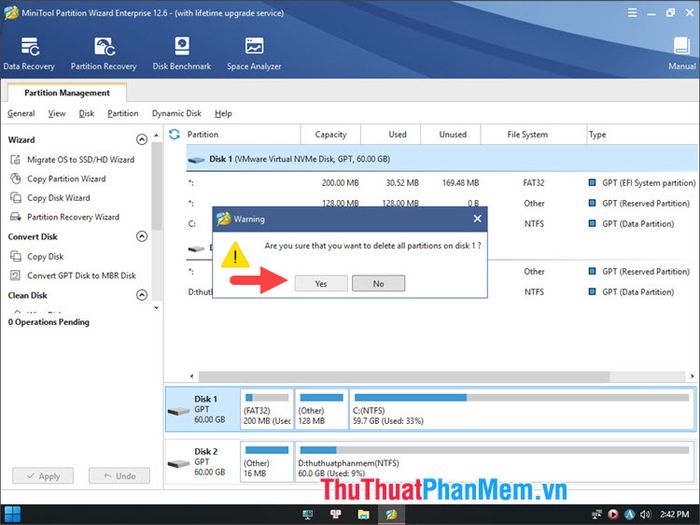Screen dimensions: 700x525
Task: Select the Disk 2 (Other) 16 MB block
Action: tap(267, 462)
